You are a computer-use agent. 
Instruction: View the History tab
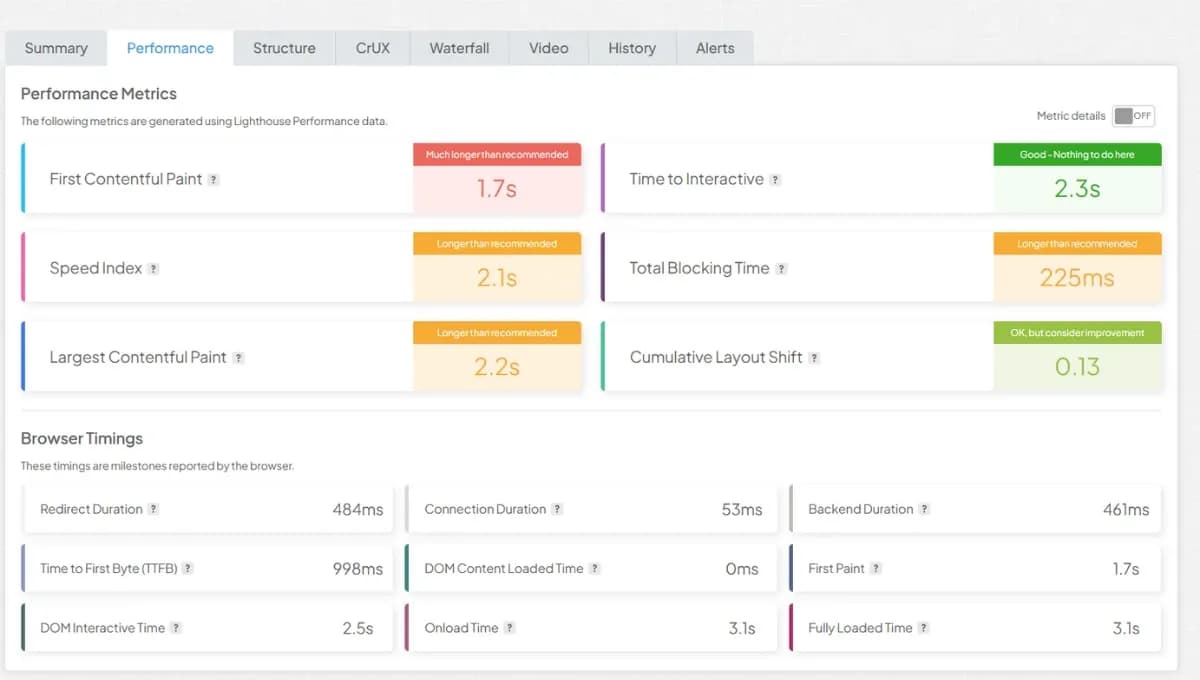pos(632,48)
